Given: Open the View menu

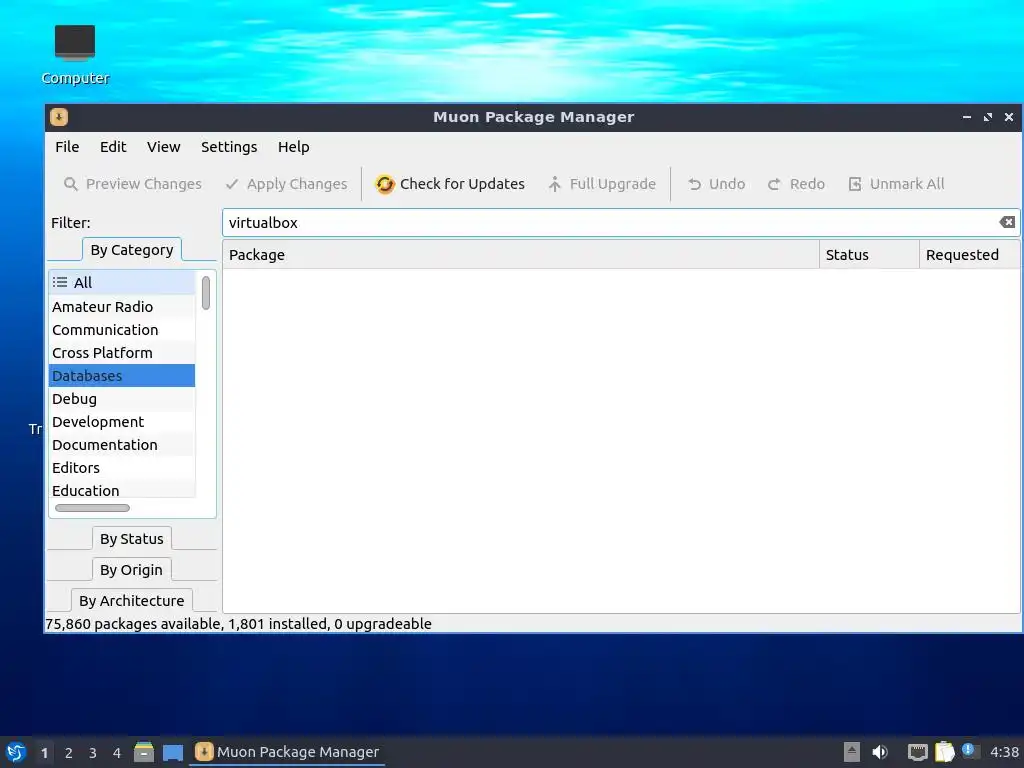Looking at the screenshot, I should [x=163, y=147].
